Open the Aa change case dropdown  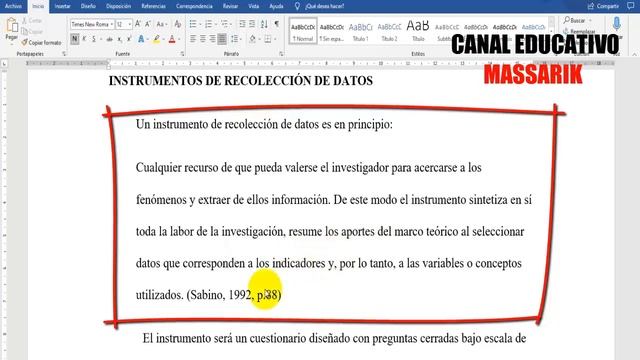click(161, 24)
